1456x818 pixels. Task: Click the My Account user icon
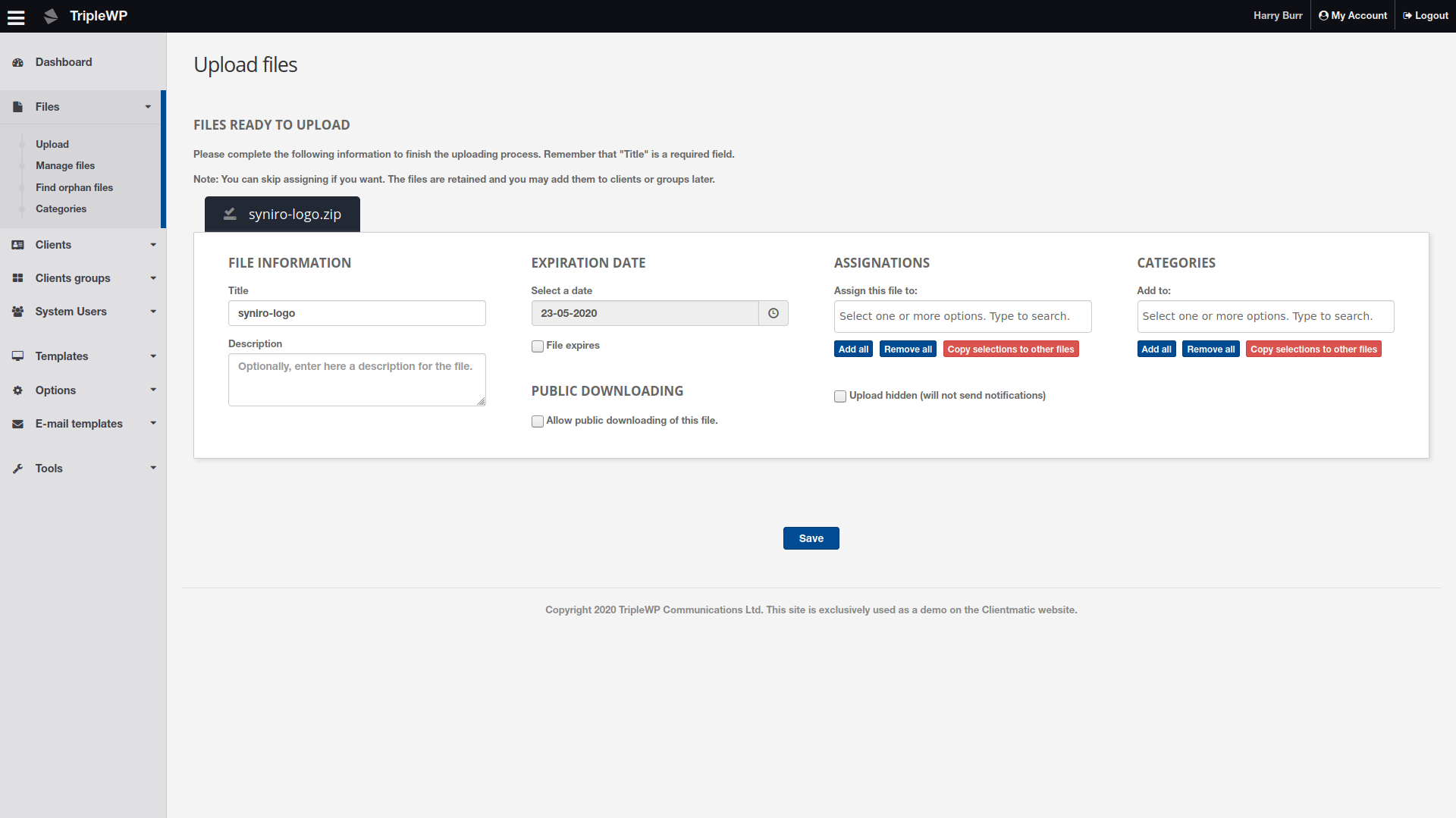1323,15
